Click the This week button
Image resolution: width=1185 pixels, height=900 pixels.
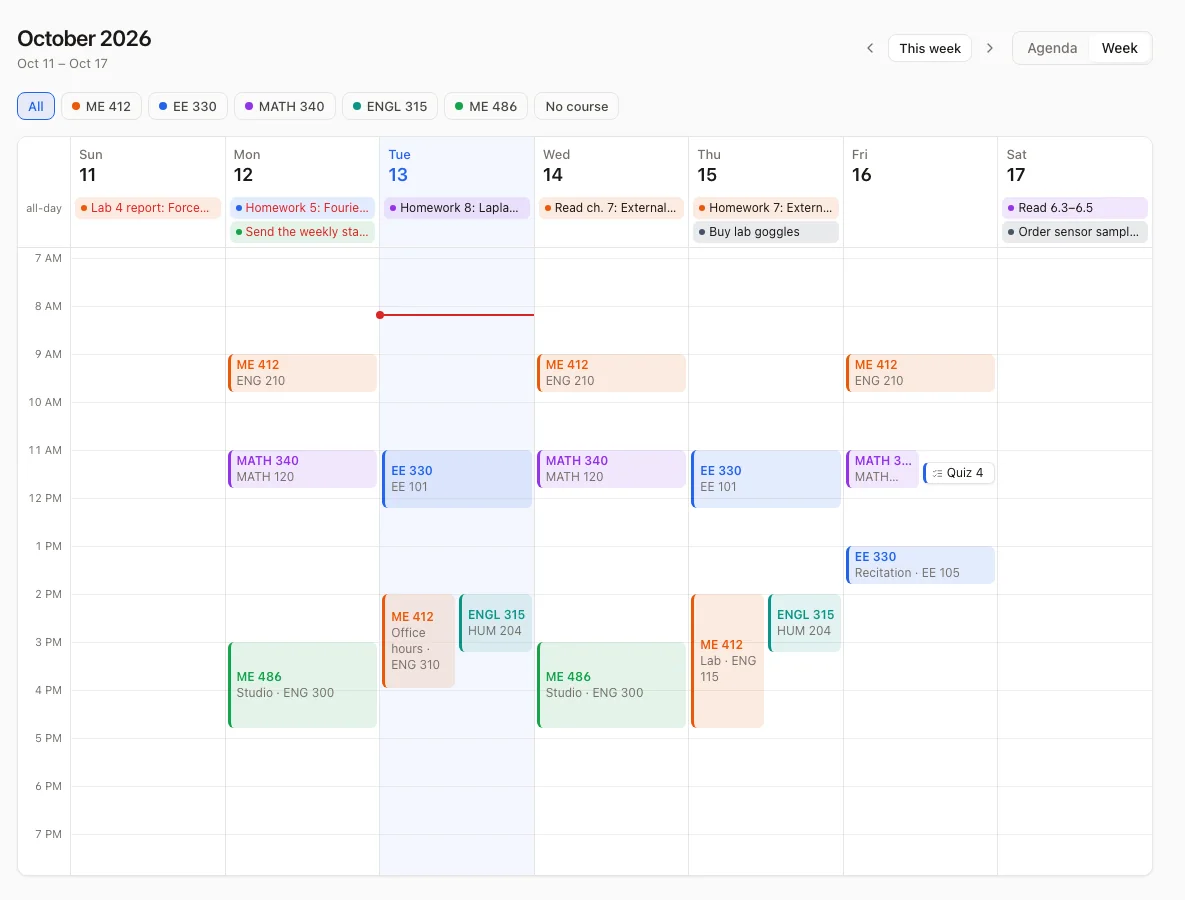tap(930, 48)
